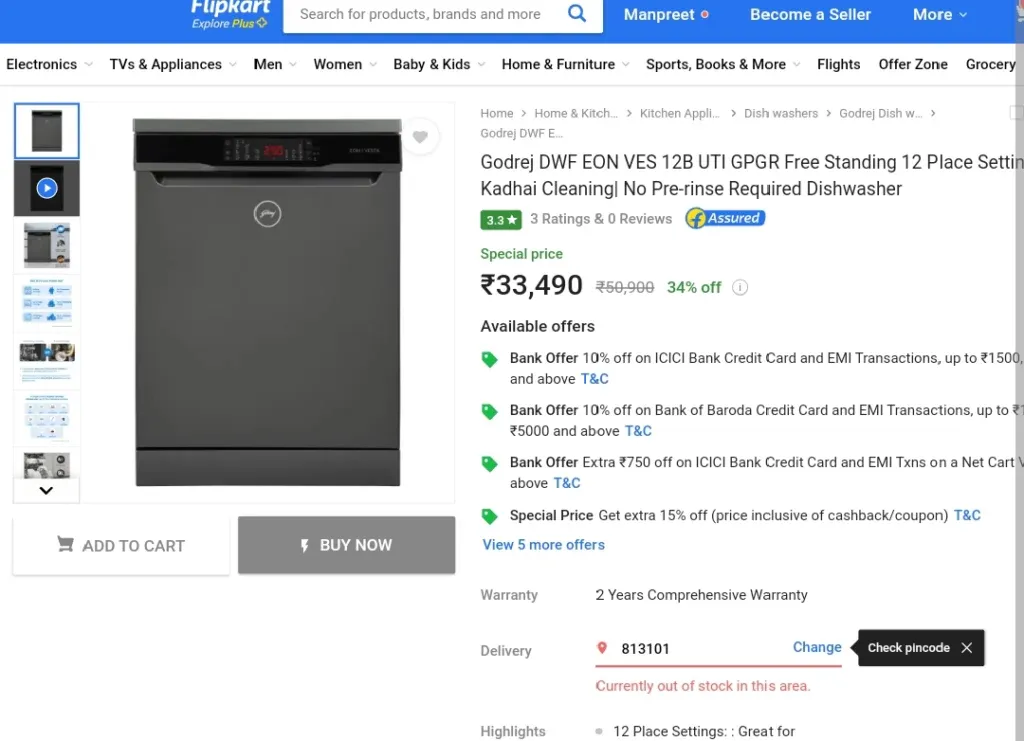Click Dish washers breadcrumb link
The image size is (1024, 741).
781,113
